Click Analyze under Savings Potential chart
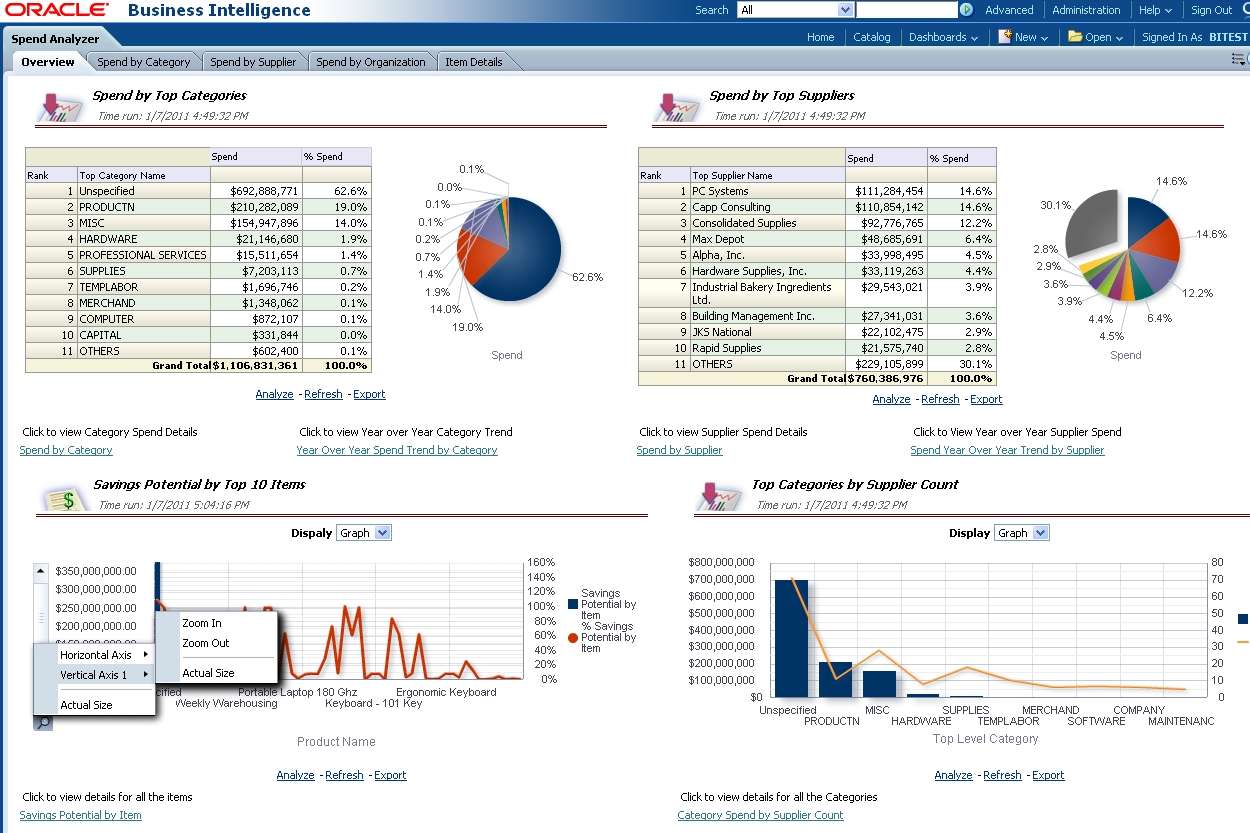 tap(295, 775)
